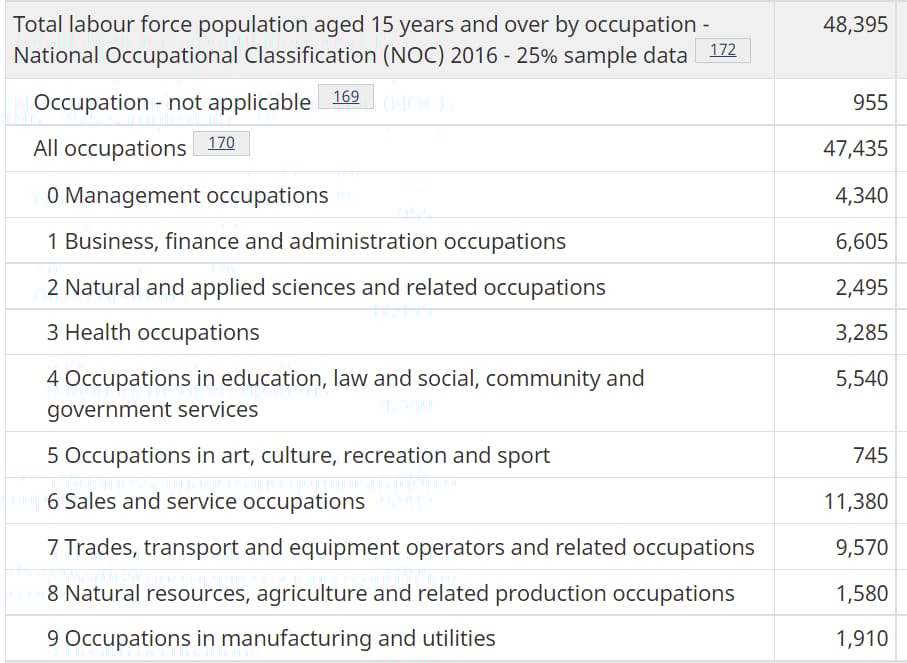Screen dimensions: 907x663
Task: Select the Natural resources, agriculture and production row
Action: click(390, 593)
